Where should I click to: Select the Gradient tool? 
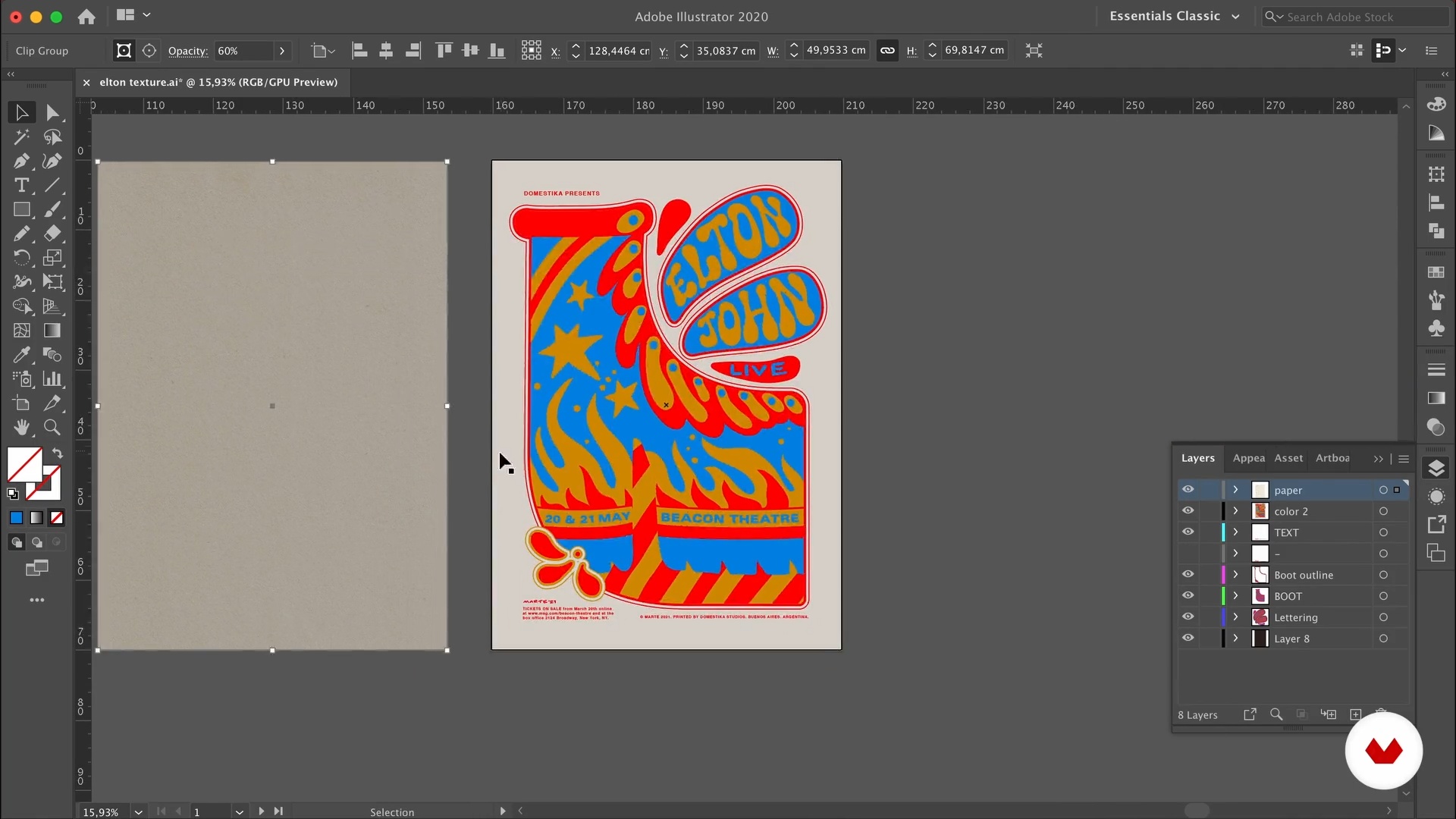point(52,331)
